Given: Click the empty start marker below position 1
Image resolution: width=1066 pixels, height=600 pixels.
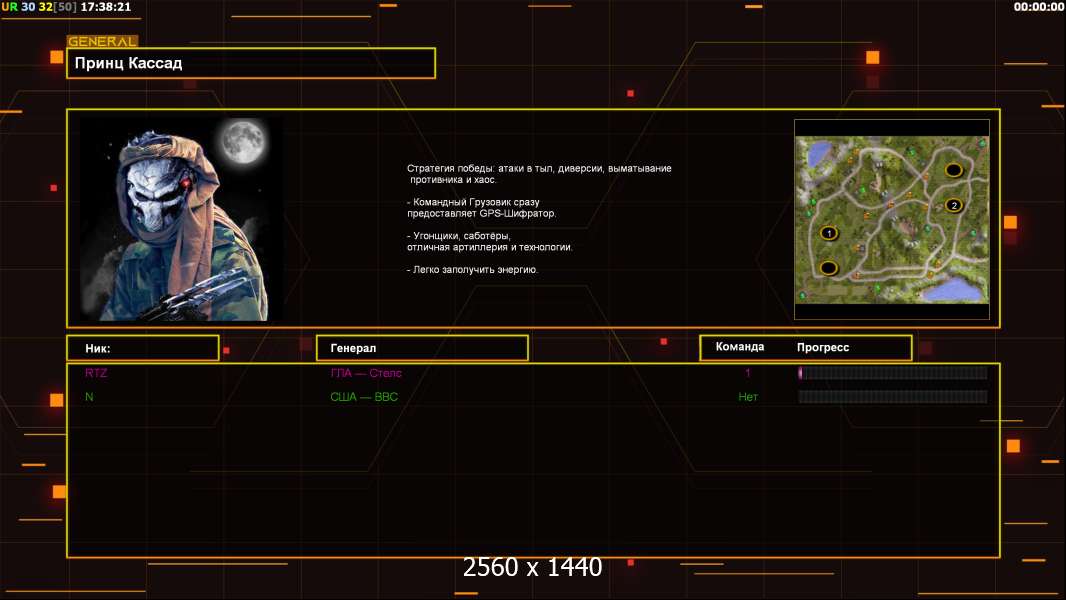Looking at the screenshot, I should click(x=828, y=268).
